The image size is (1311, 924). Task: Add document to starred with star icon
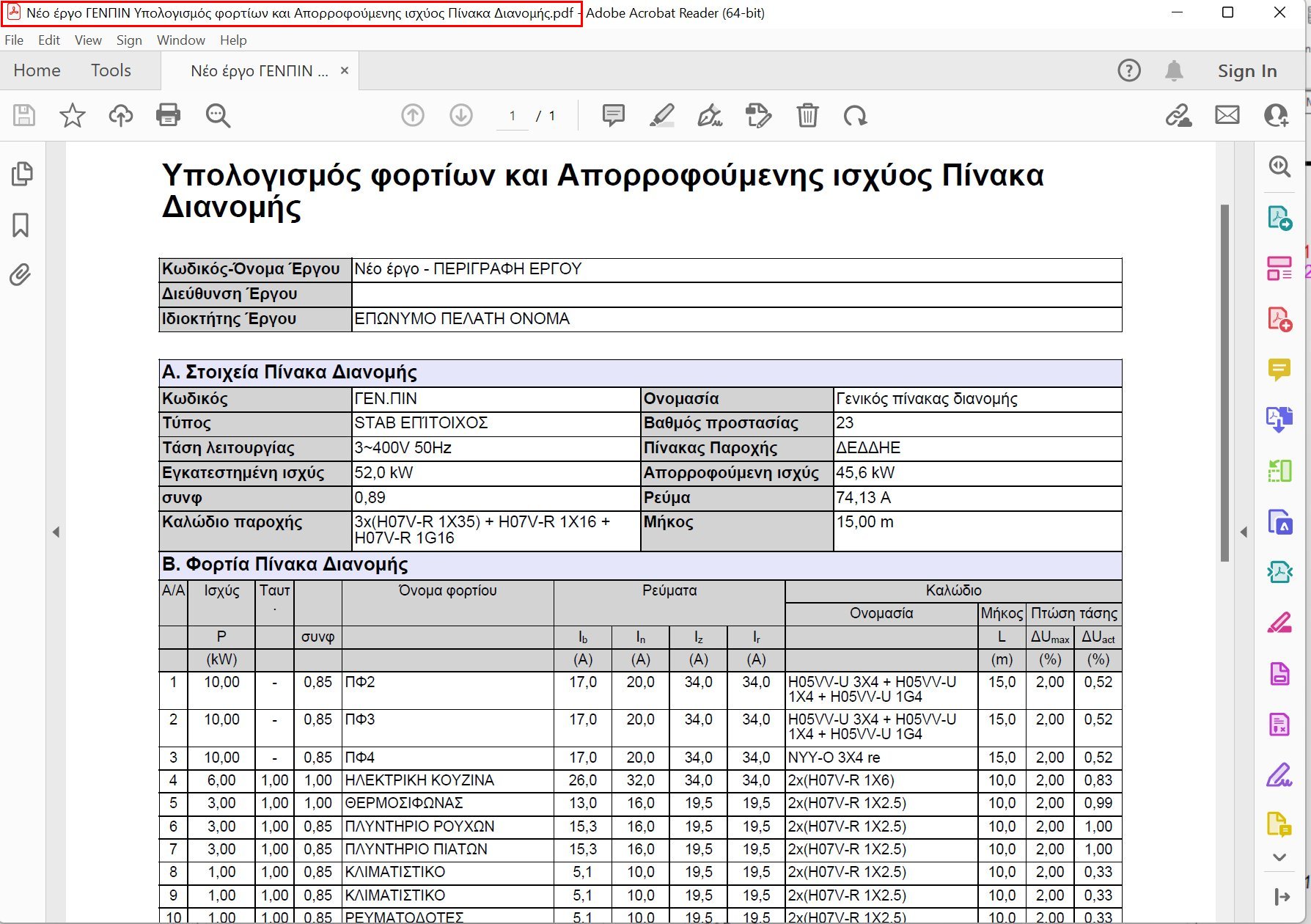tap(73, 115)
